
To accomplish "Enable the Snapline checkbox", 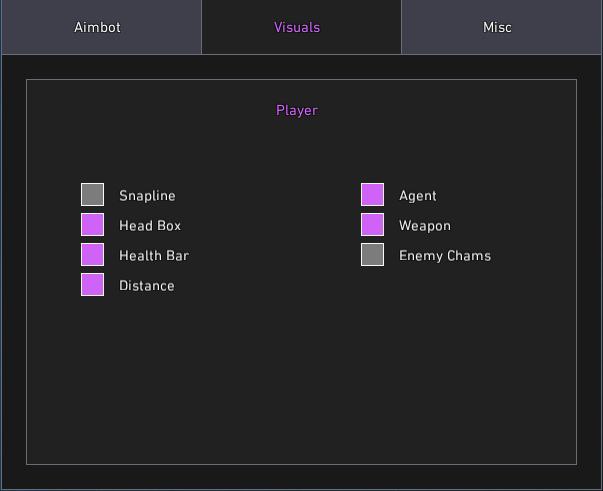I will point(92,195).
